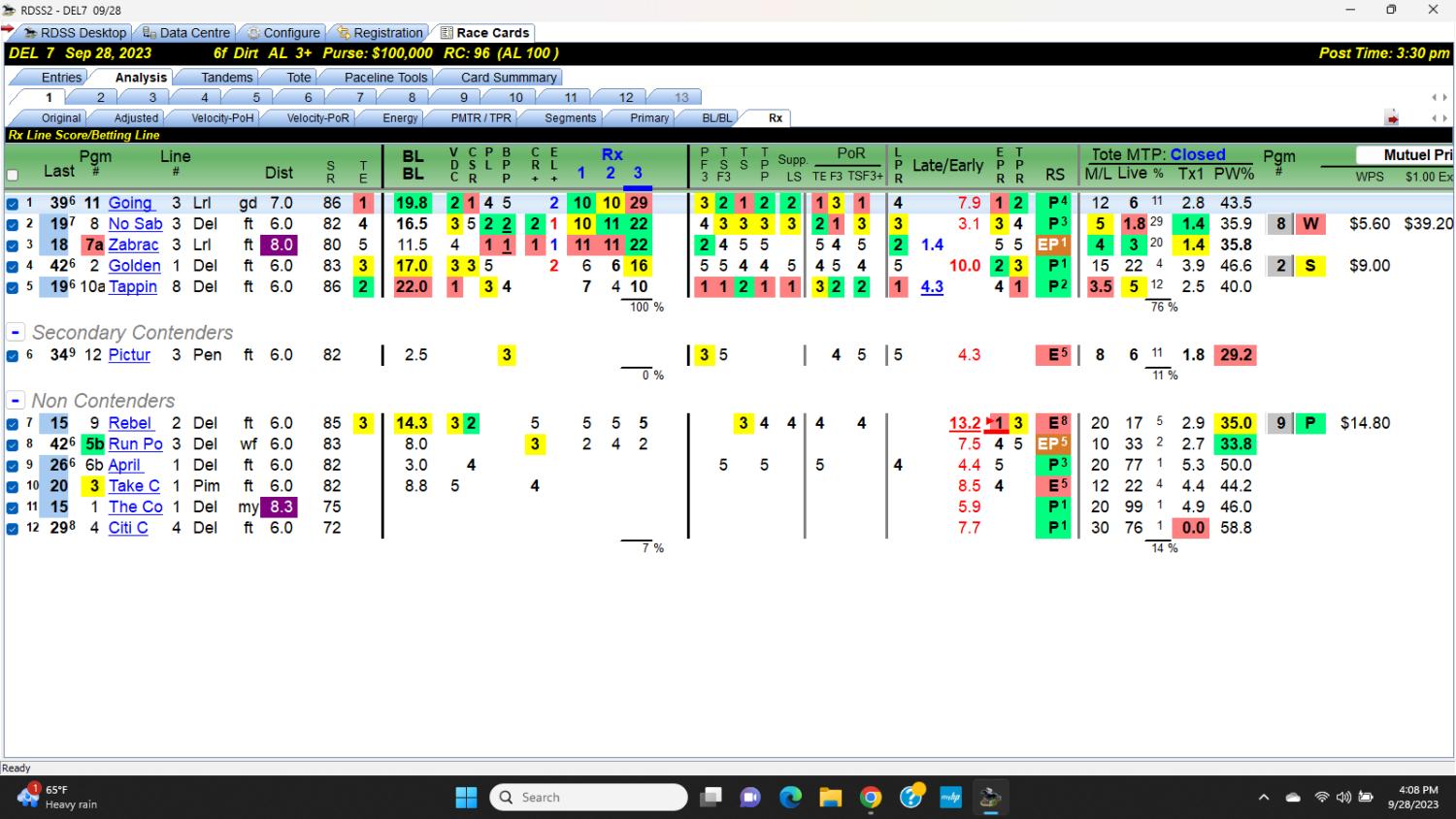Click the Wi-Fi network tray icon

coord(1321,798)
